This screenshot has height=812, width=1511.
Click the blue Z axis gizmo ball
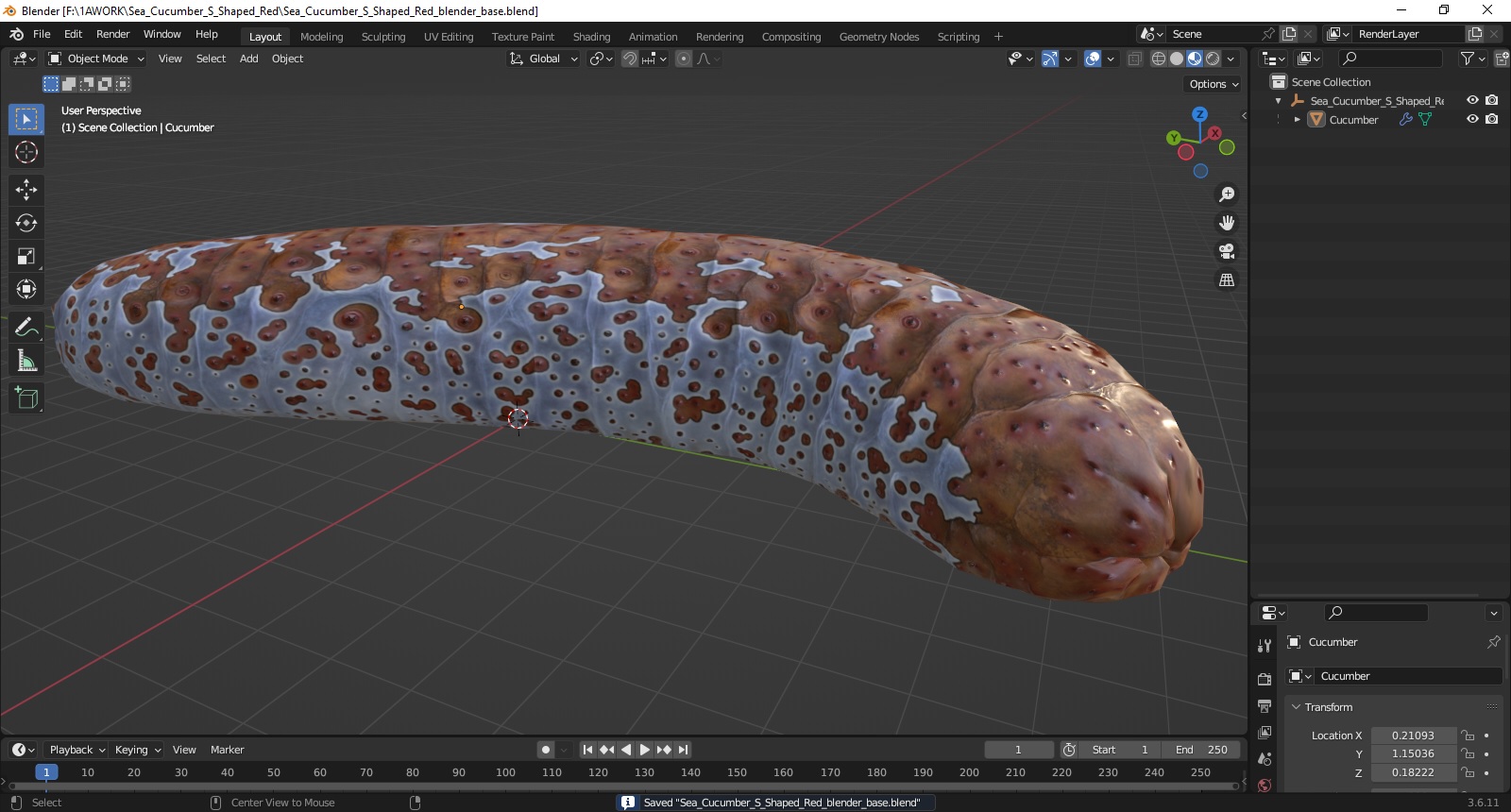pos(1199,114)
